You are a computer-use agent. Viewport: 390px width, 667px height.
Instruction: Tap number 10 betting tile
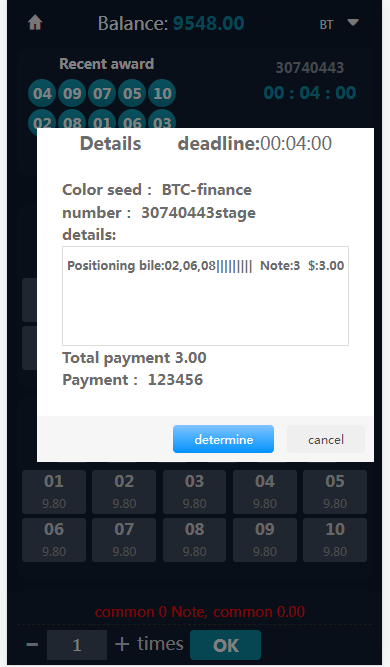[x=335, y=540]
